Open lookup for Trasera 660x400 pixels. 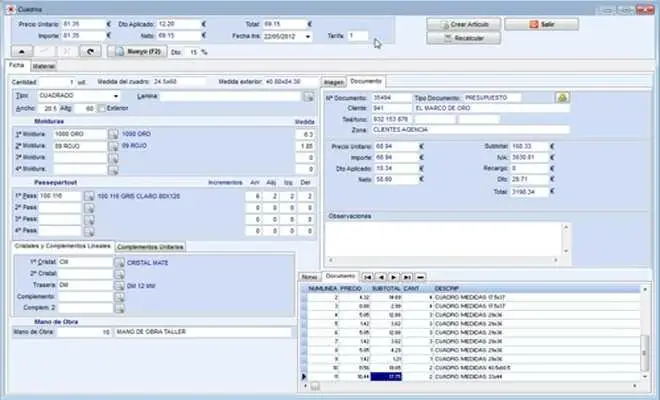[120, 286]
